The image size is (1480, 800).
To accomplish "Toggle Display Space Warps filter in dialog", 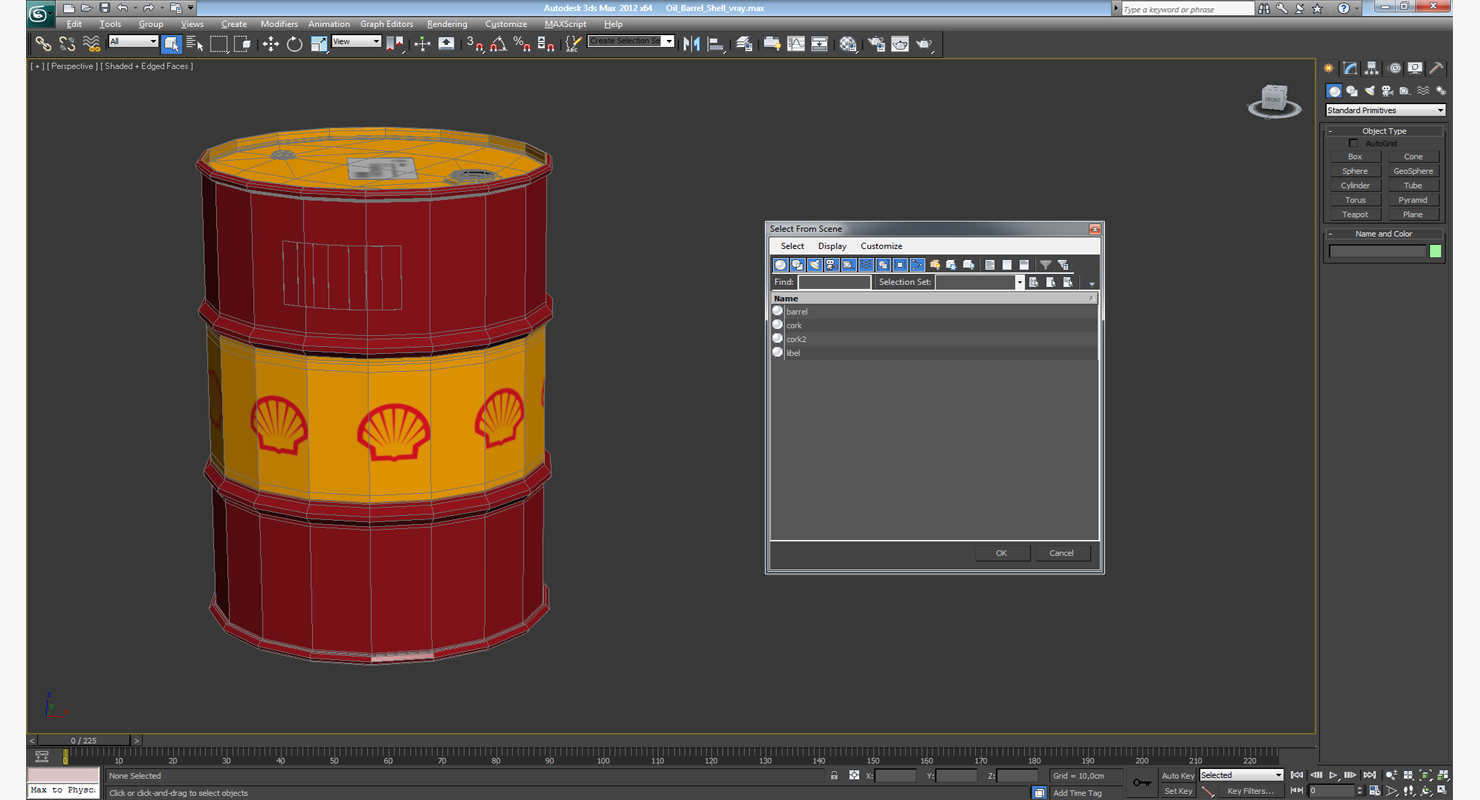I will click(866, 265).
